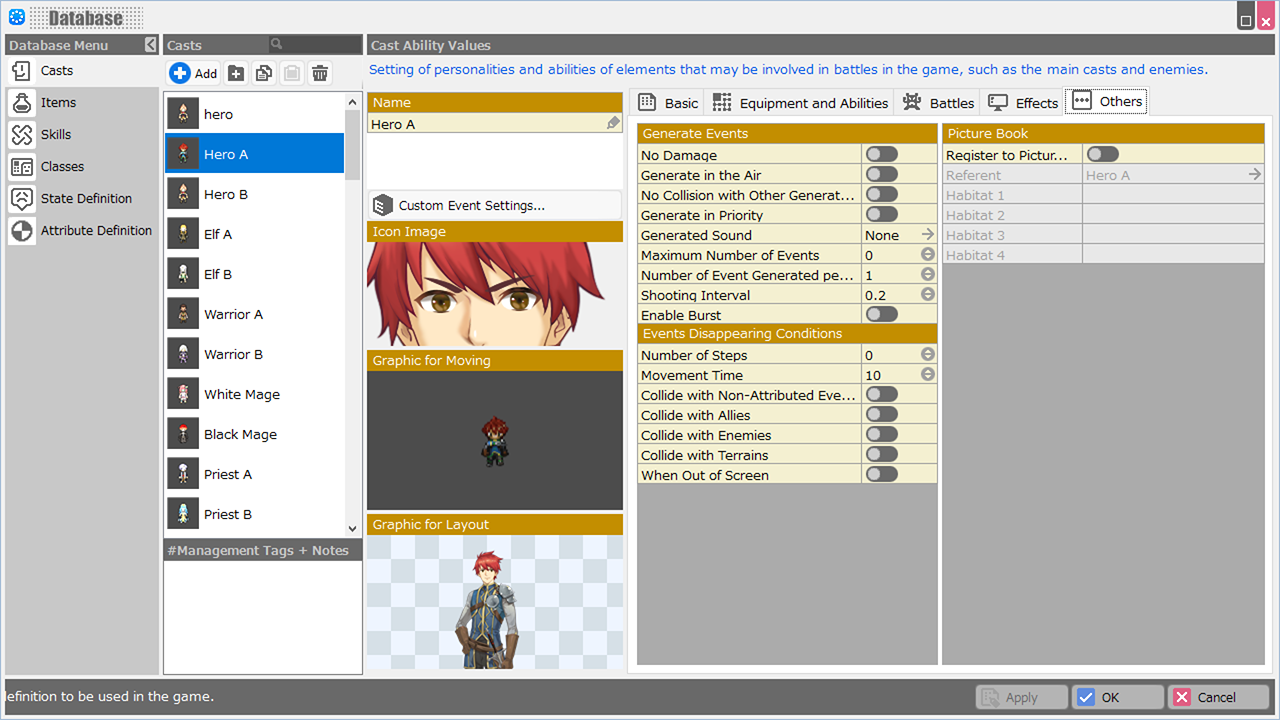Click the duplicate cast icon
Screen dimensions: 1280x720
pyautogui.click(x=264, y=73)
